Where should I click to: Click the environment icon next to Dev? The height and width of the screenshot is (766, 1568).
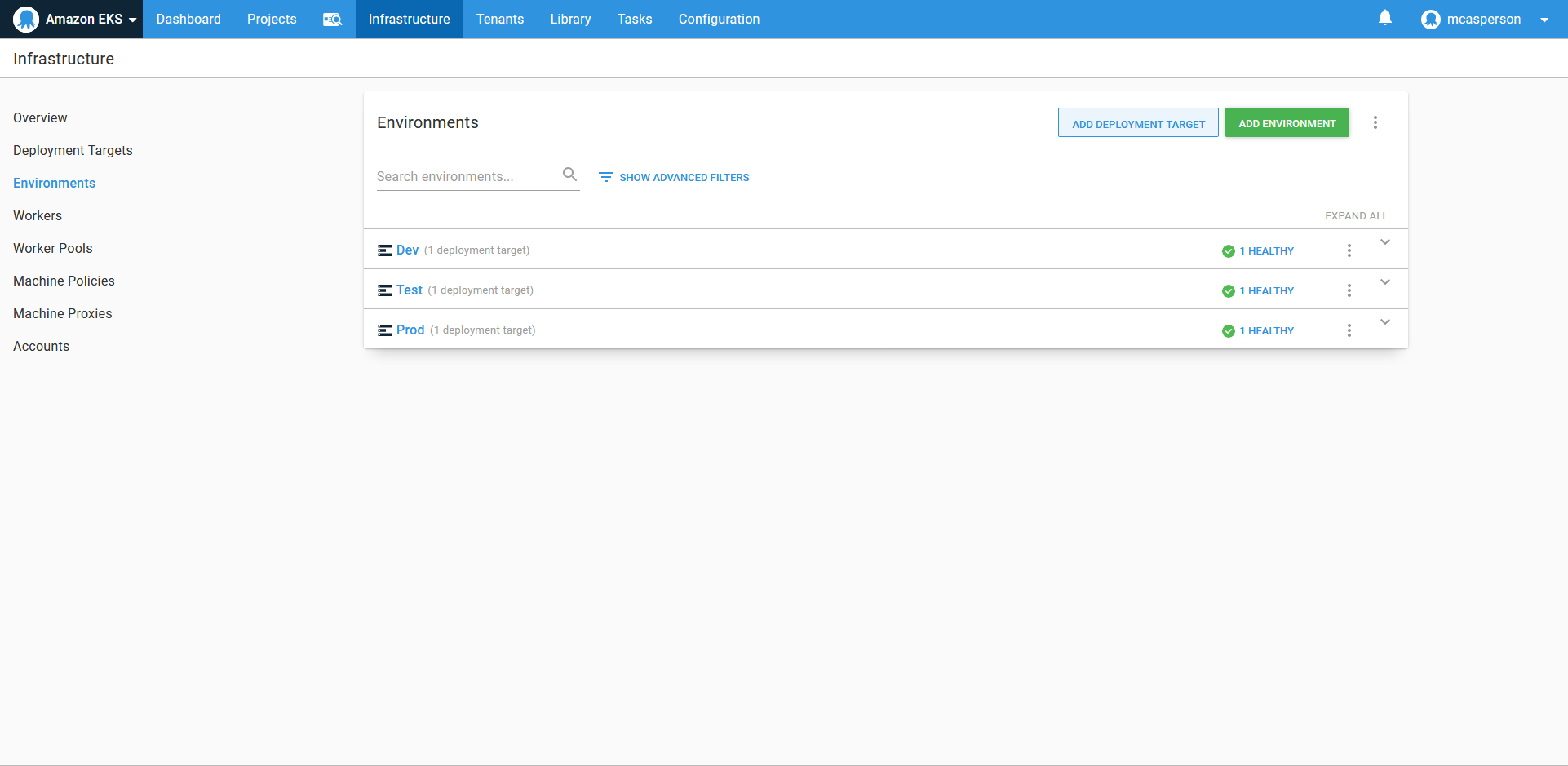coord(384,250)
